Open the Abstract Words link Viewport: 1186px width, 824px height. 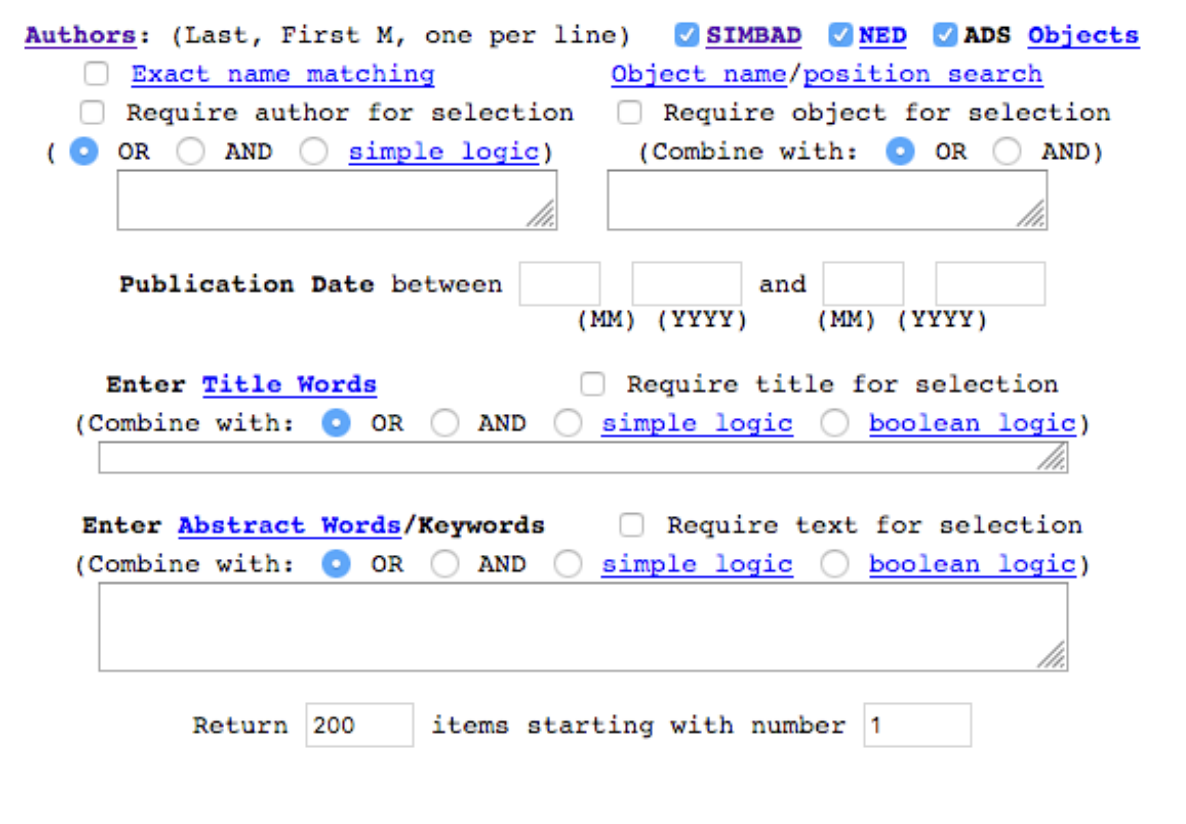[289, 526]
